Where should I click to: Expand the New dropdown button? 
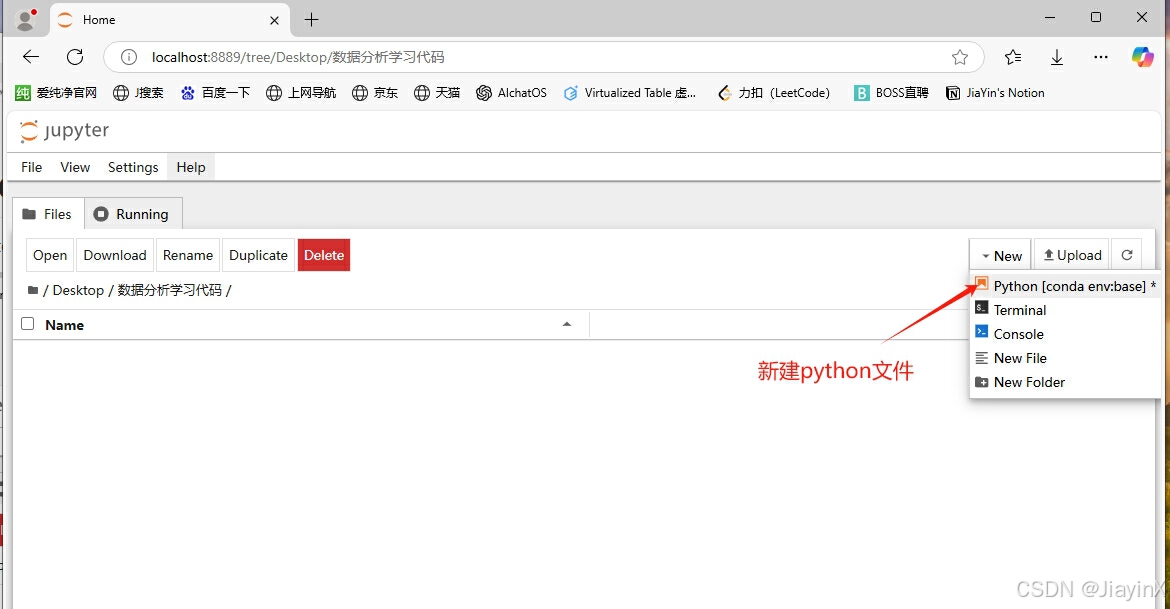point(1001,255)
